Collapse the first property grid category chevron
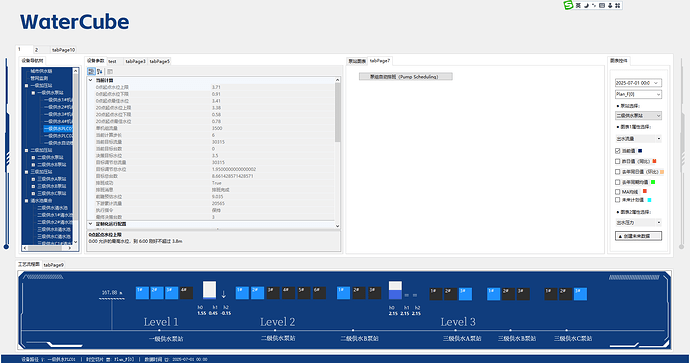 91,81
